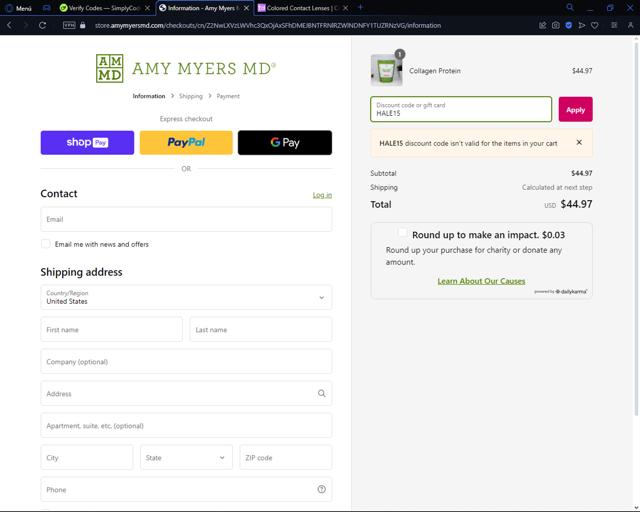This screenshot has height=512, width=640.
Task: Close the Information - Amy Myers tab
Action: pyautogui.click(x=247, y=8)
